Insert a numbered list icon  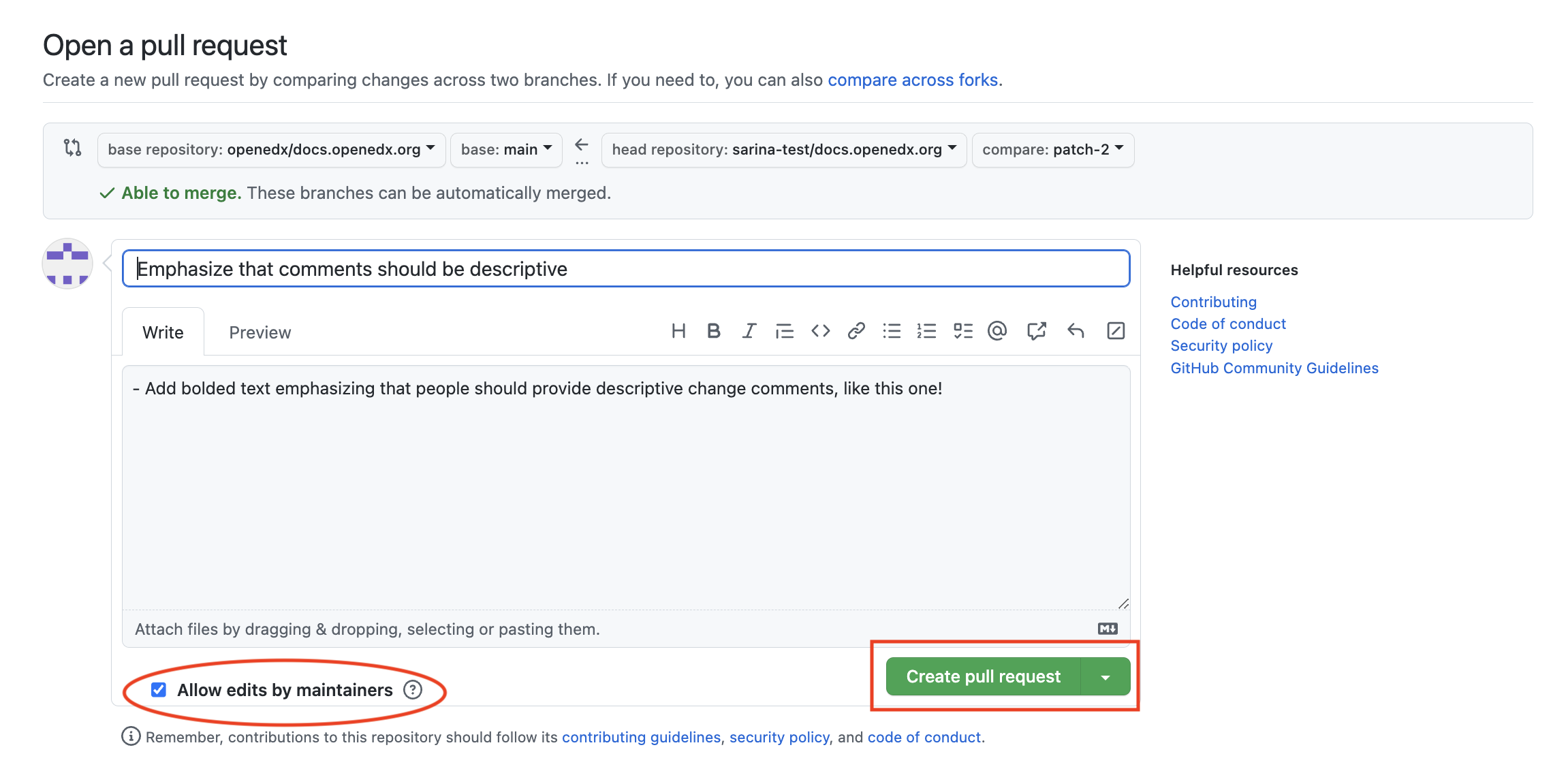pos(926,331)
